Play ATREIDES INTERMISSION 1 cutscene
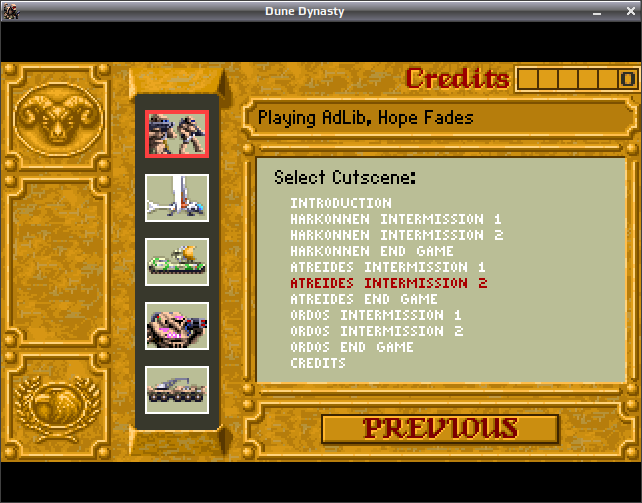Image resolution: width=642 pixels, height=503 pixels. [x=388, y=267]
